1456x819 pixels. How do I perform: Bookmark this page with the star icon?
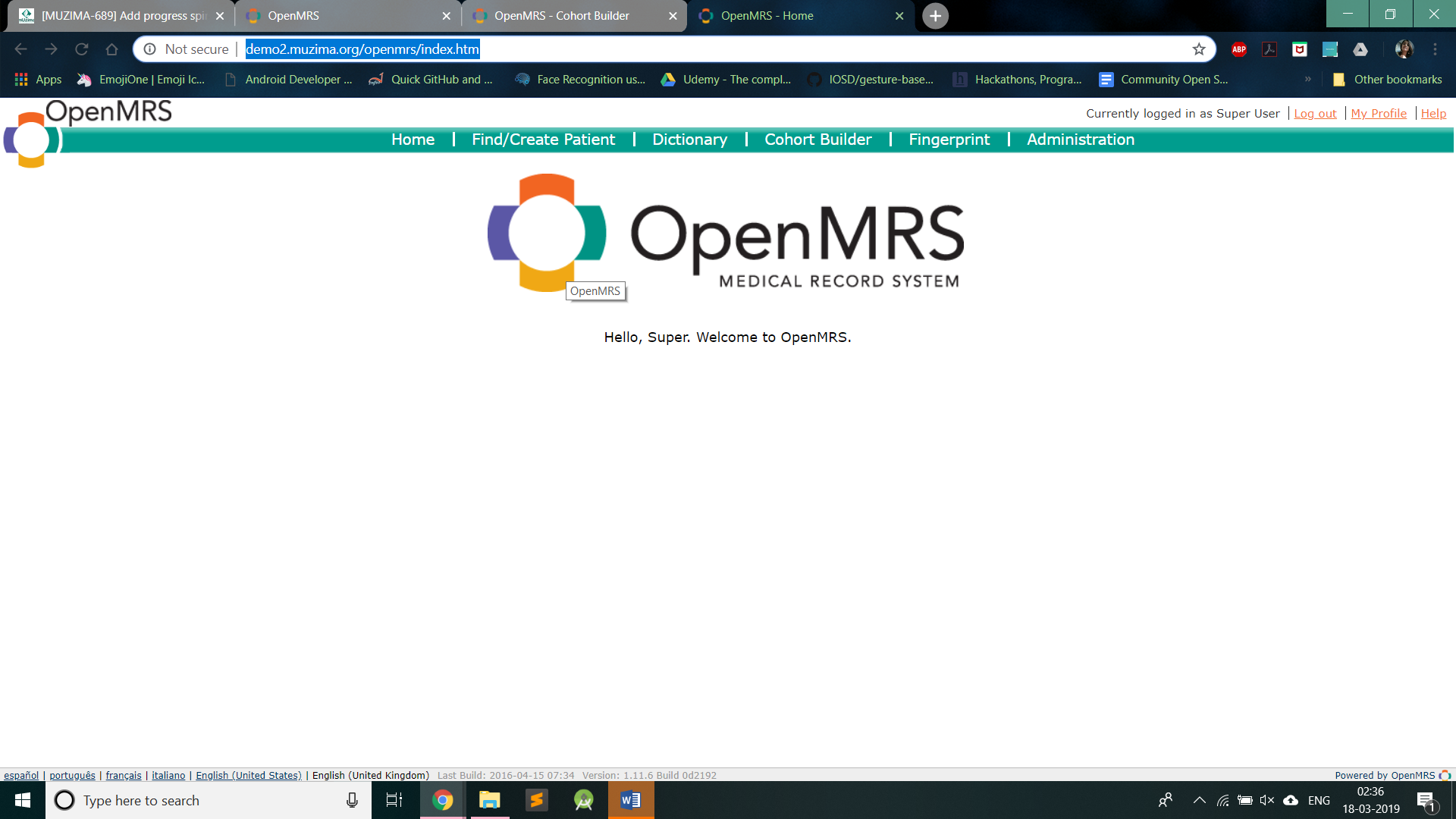pos(1199,49)
